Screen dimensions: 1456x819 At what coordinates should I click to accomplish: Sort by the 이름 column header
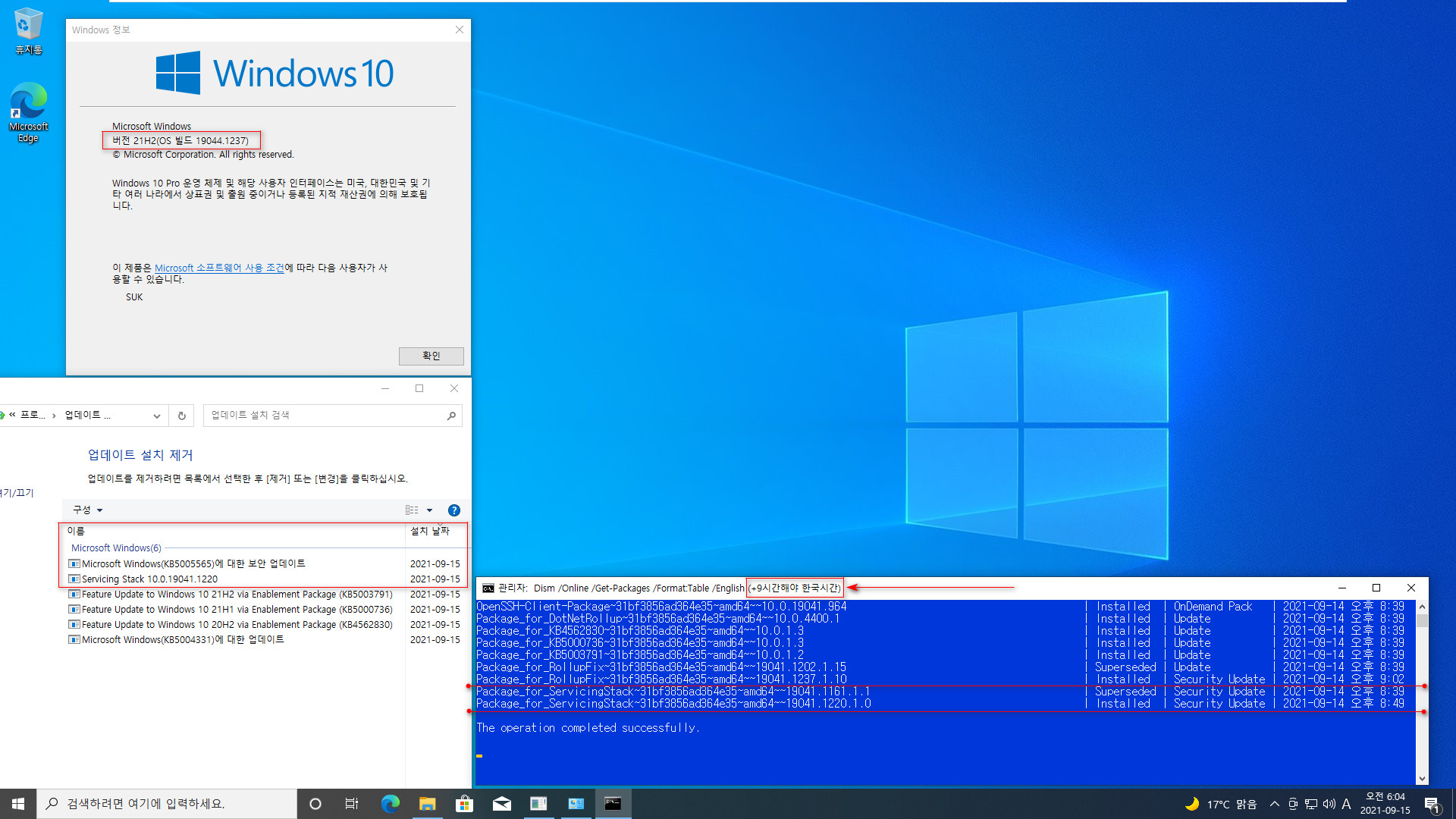(x=234, y=531)
